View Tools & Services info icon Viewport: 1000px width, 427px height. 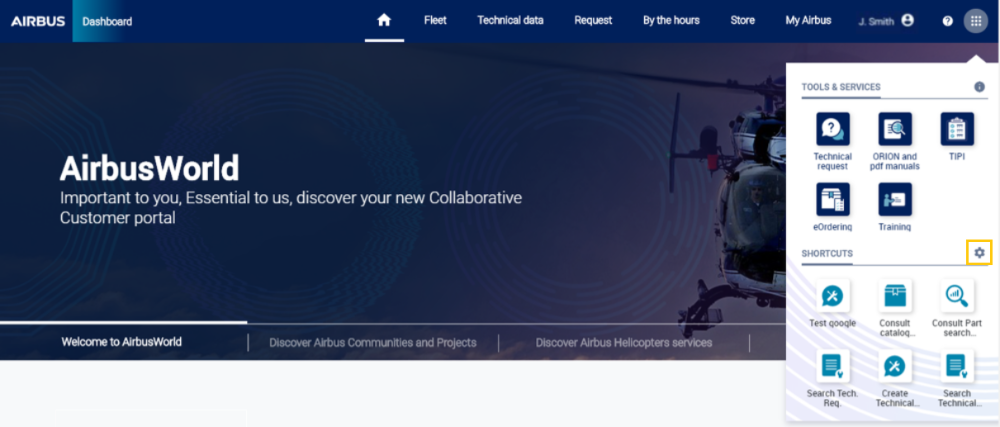coord(980,87)
